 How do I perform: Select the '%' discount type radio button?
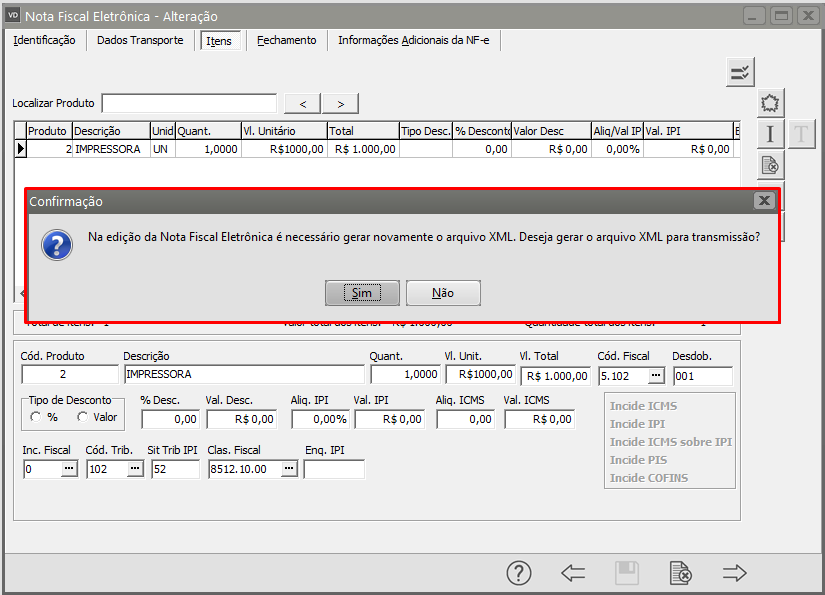pos(36,417)
